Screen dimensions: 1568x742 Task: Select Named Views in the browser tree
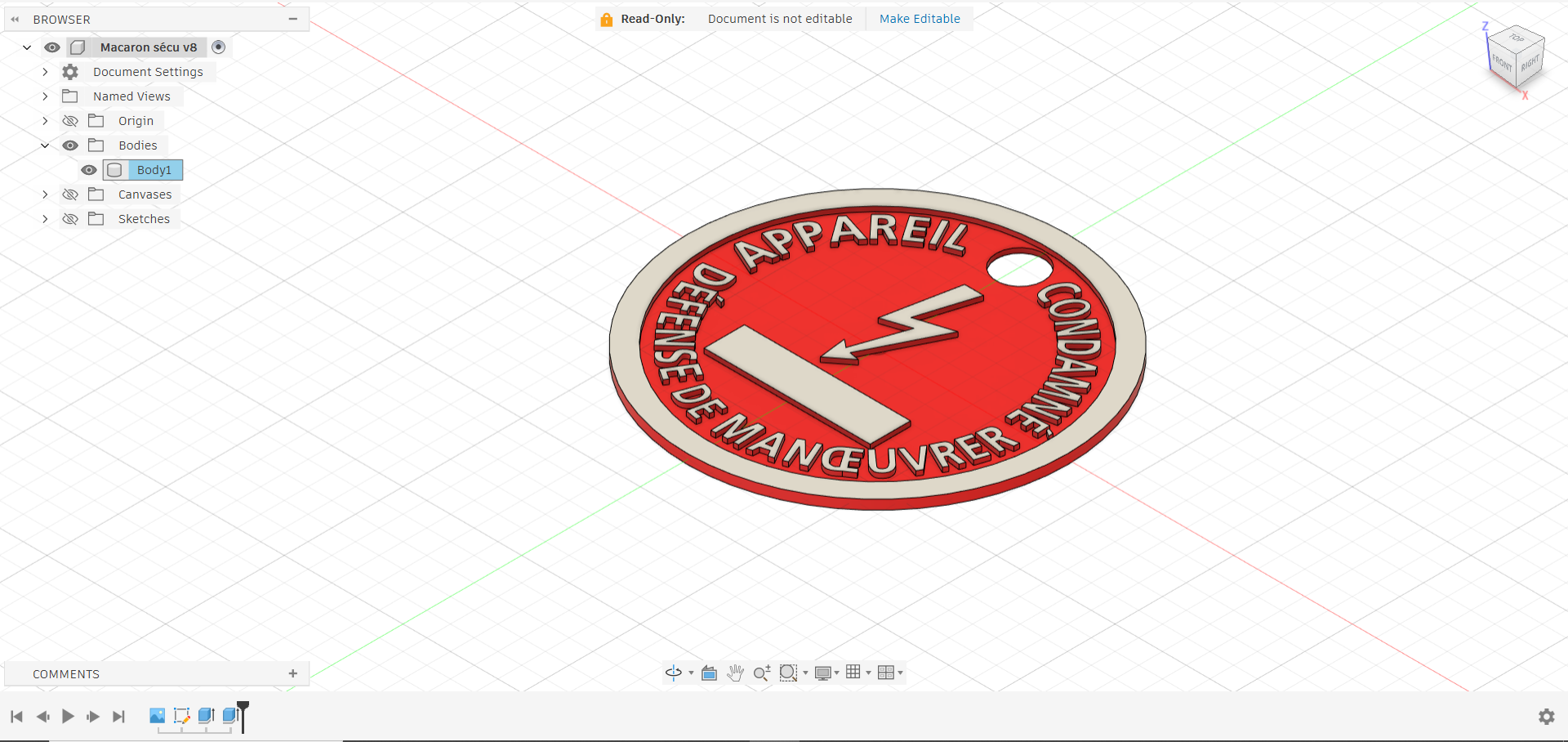pyautogui.click(x=131, y=96)
